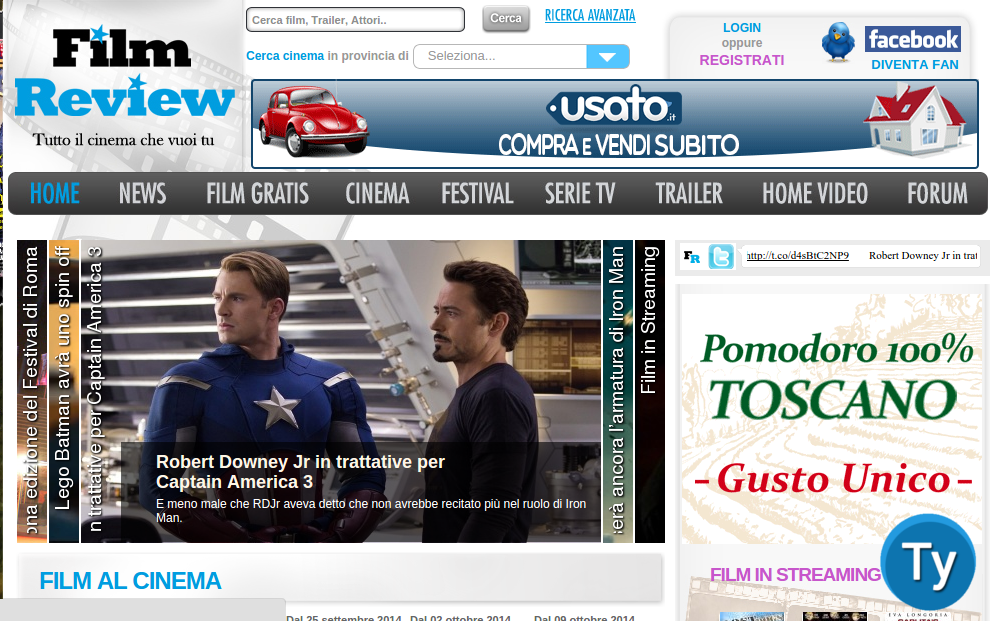
Task: Focus the film search input field
Action: (355, 20)
